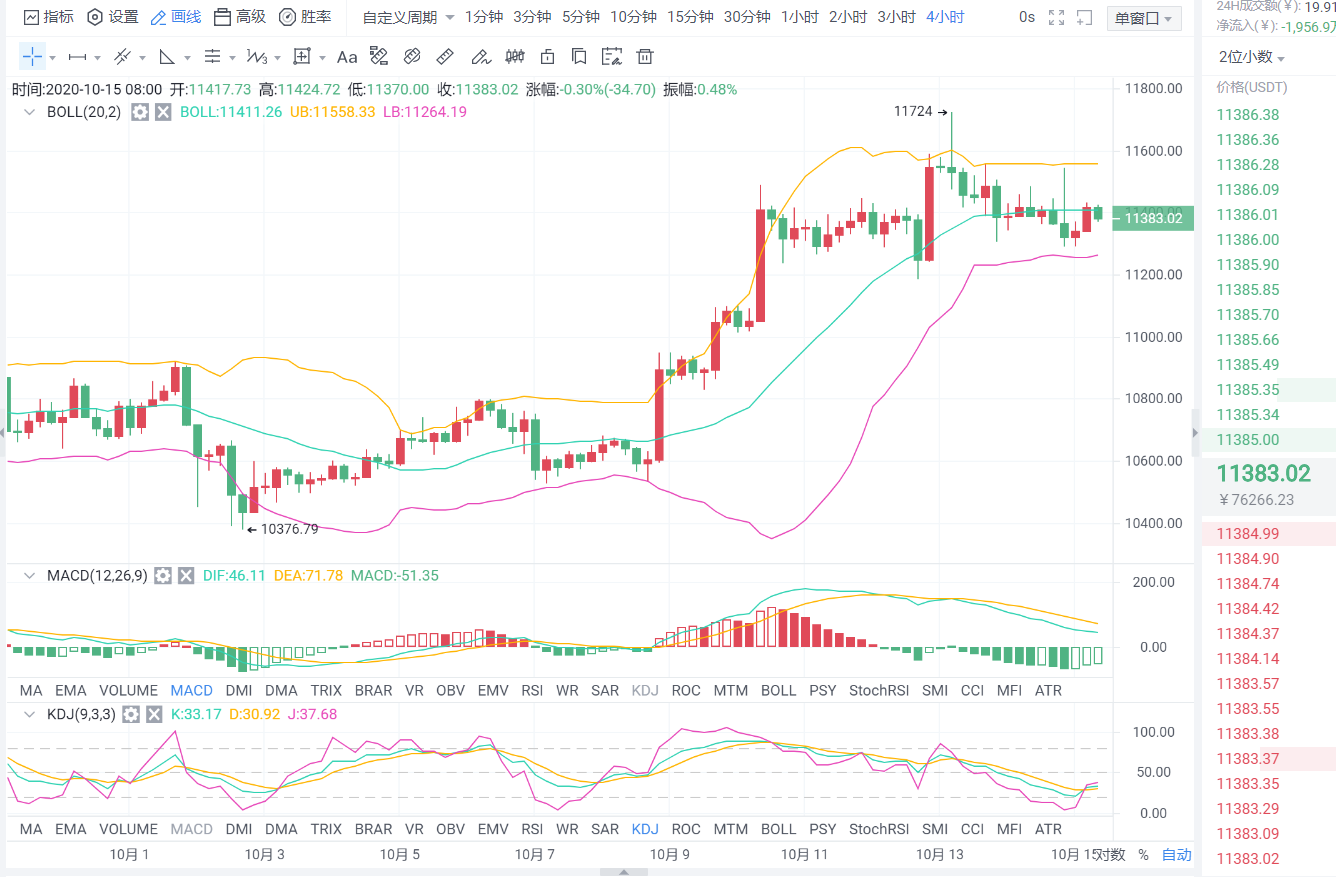Open BOLL indicator settings via gear icon
This screenshot has width=1336, height=877.
140,112
